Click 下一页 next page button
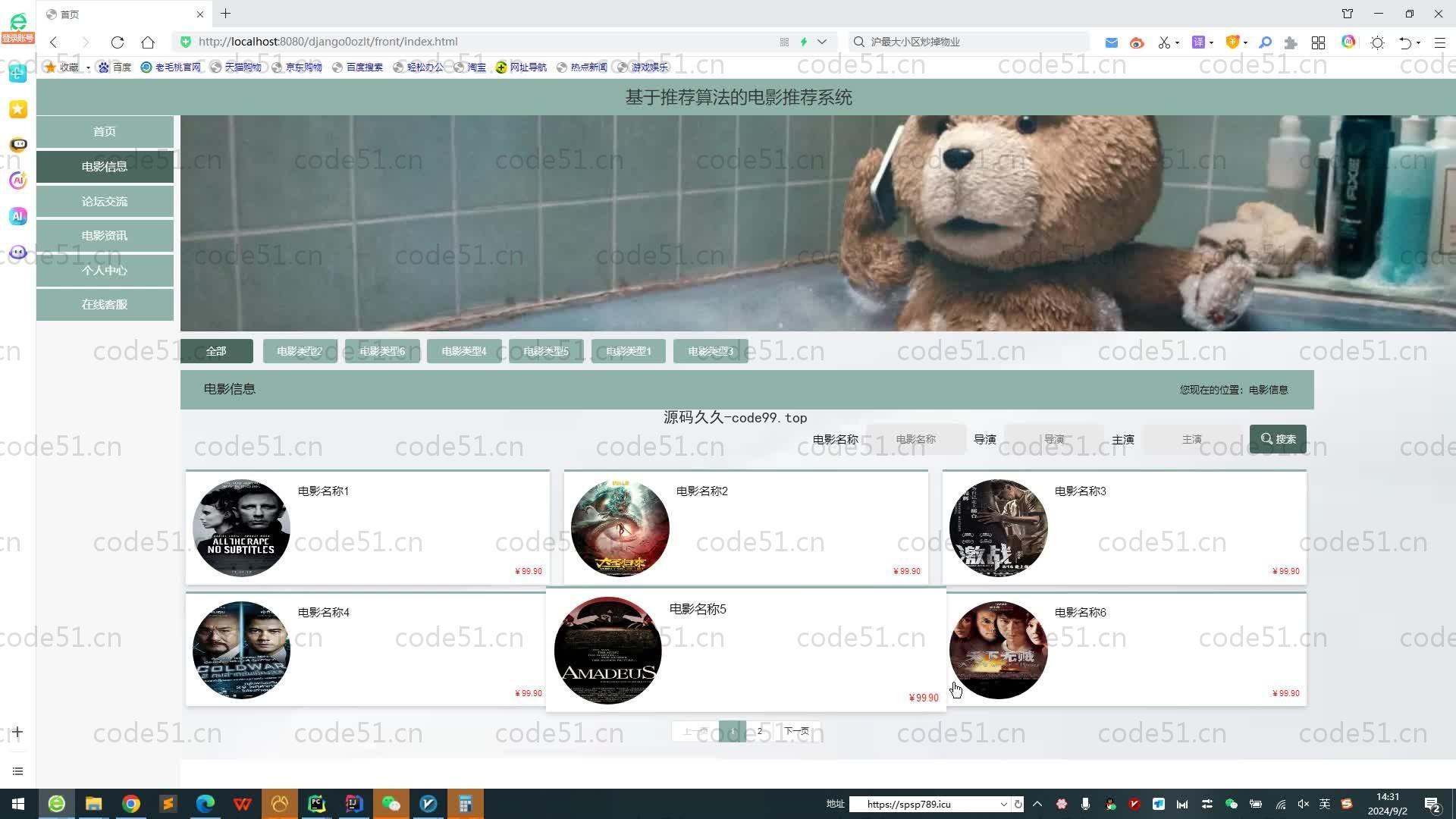Image resolution: width=1456 pixels, height=819 pixels. click(796, 731)
